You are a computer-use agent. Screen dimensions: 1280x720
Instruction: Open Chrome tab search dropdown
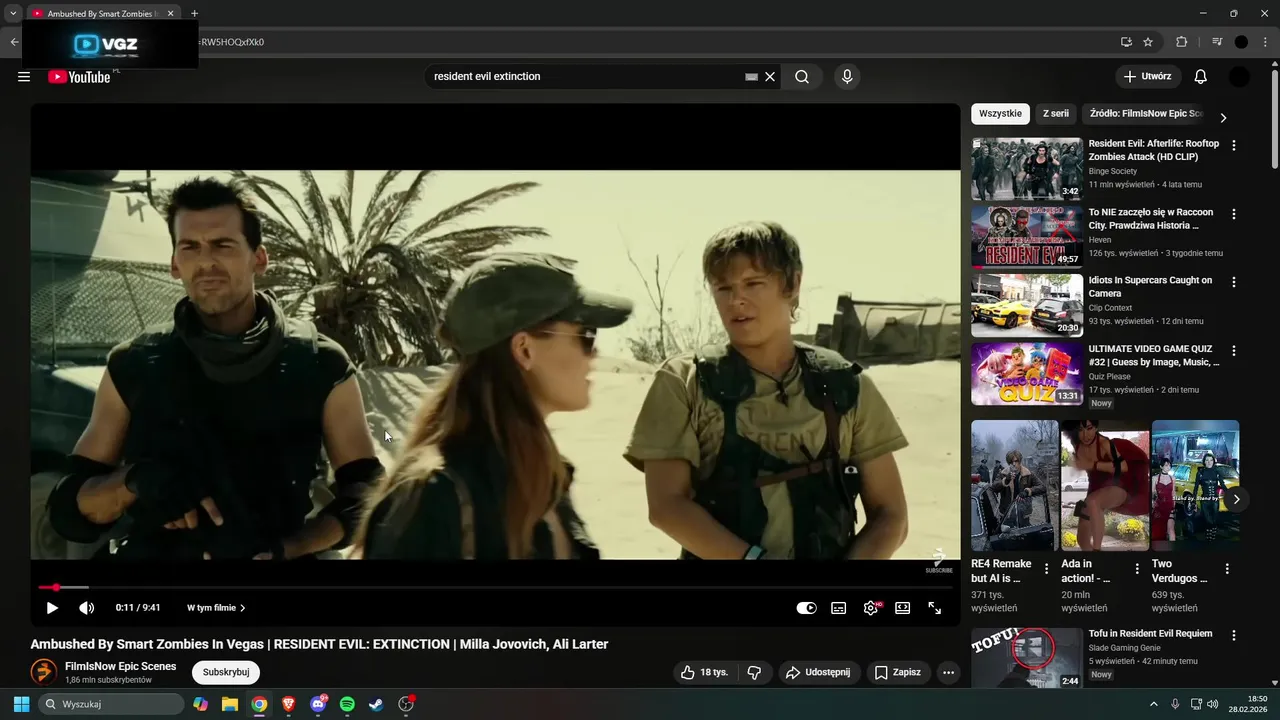(13, 14)
